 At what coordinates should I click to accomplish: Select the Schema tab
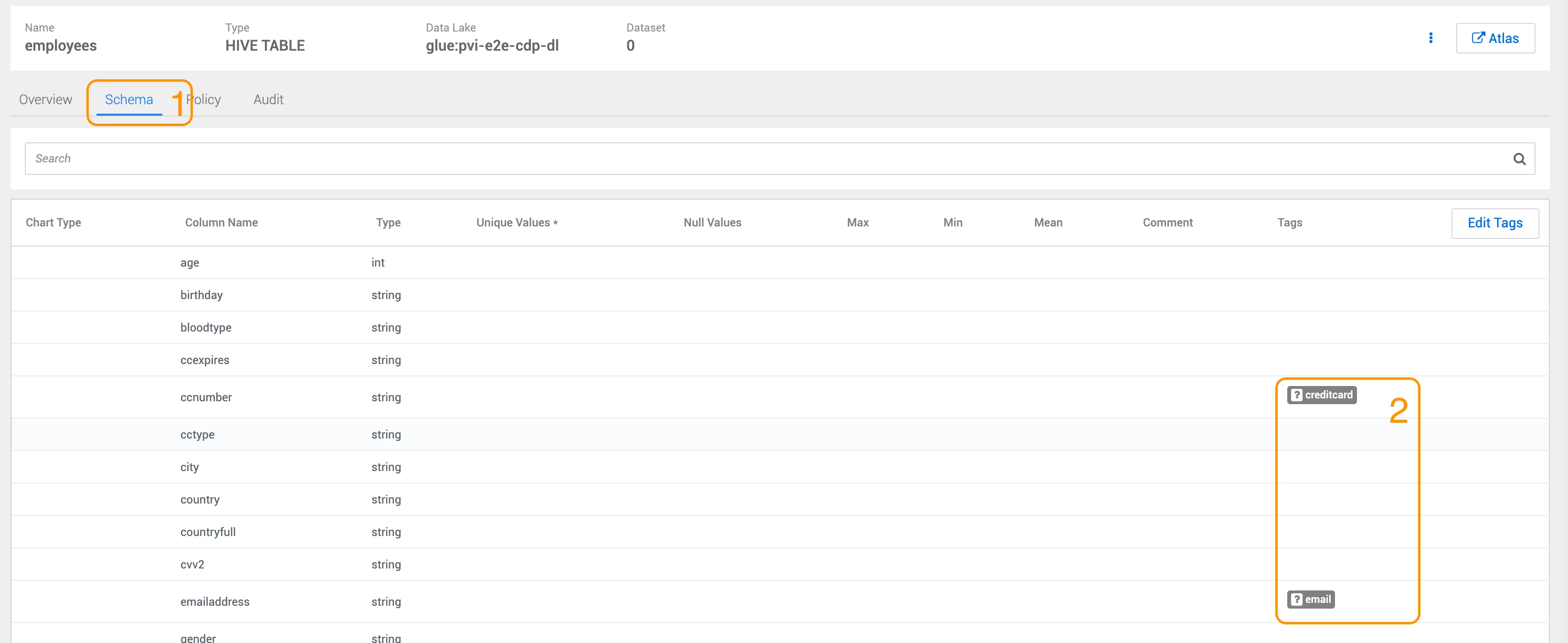point(129,99)
